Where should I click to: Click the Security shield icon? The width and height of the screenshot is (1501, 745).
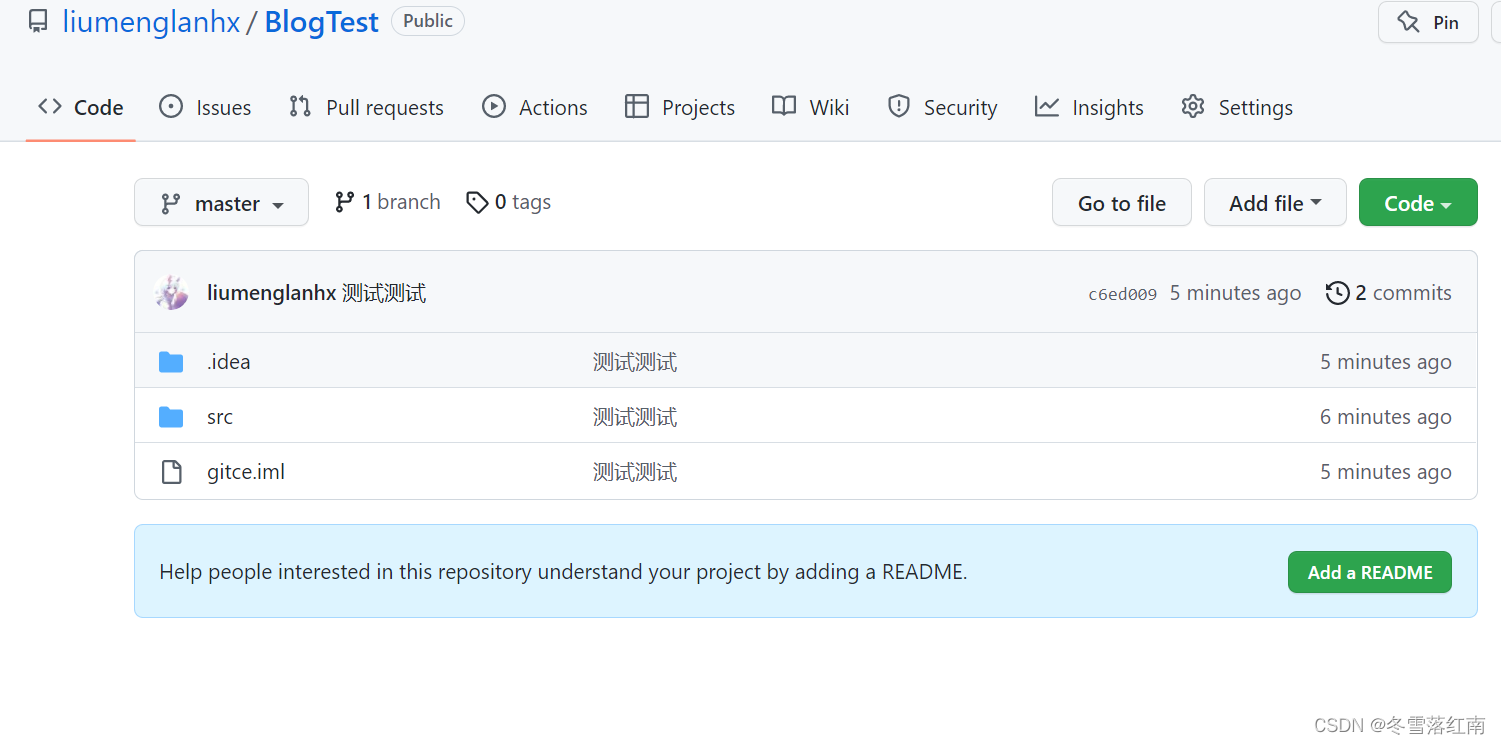[x=899, y=106]
